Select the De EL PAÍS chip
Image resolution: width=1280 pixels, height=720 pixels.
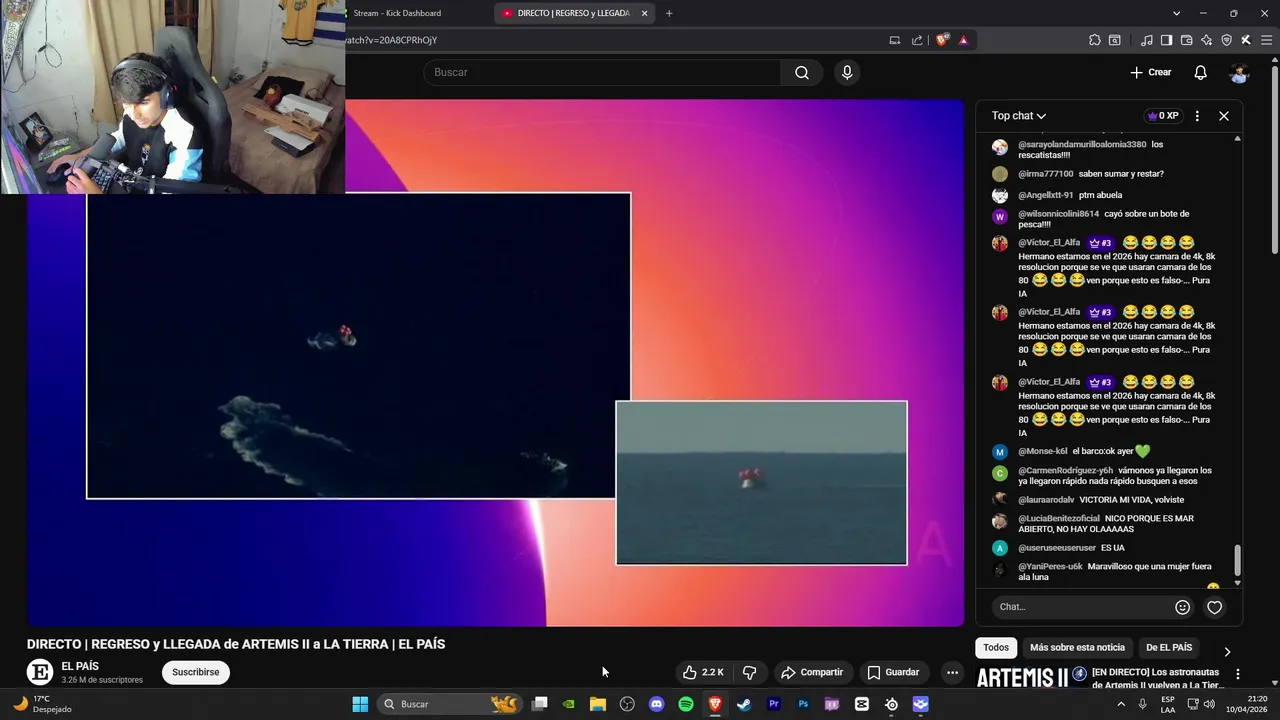pos(1169,647)
